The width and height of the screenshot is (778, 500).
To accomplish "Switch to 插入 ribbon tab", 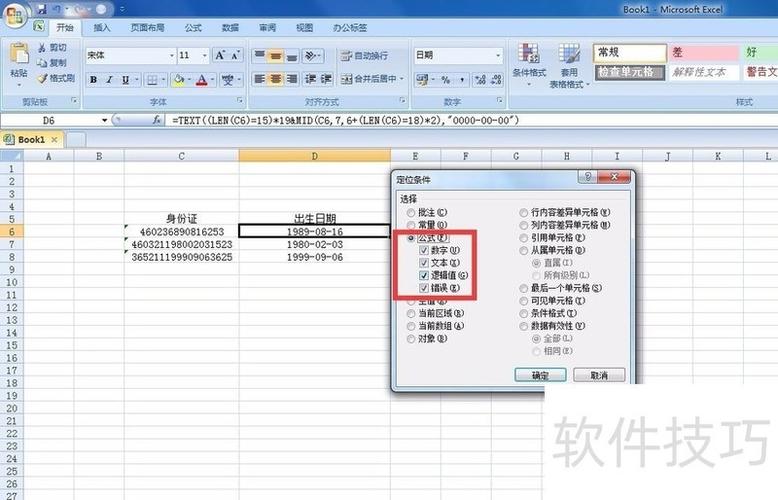I will click(x=102, y=28).
